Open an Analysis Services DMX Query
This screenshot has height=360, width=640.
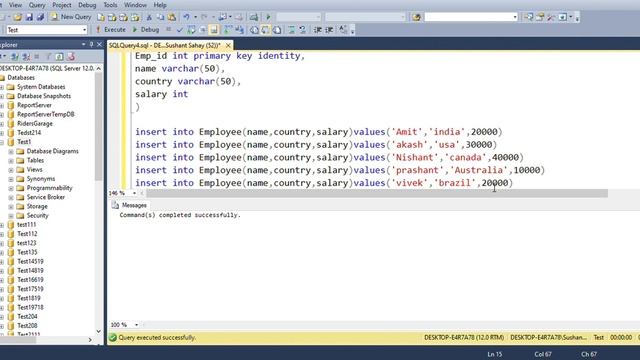[x=123, y=17]
